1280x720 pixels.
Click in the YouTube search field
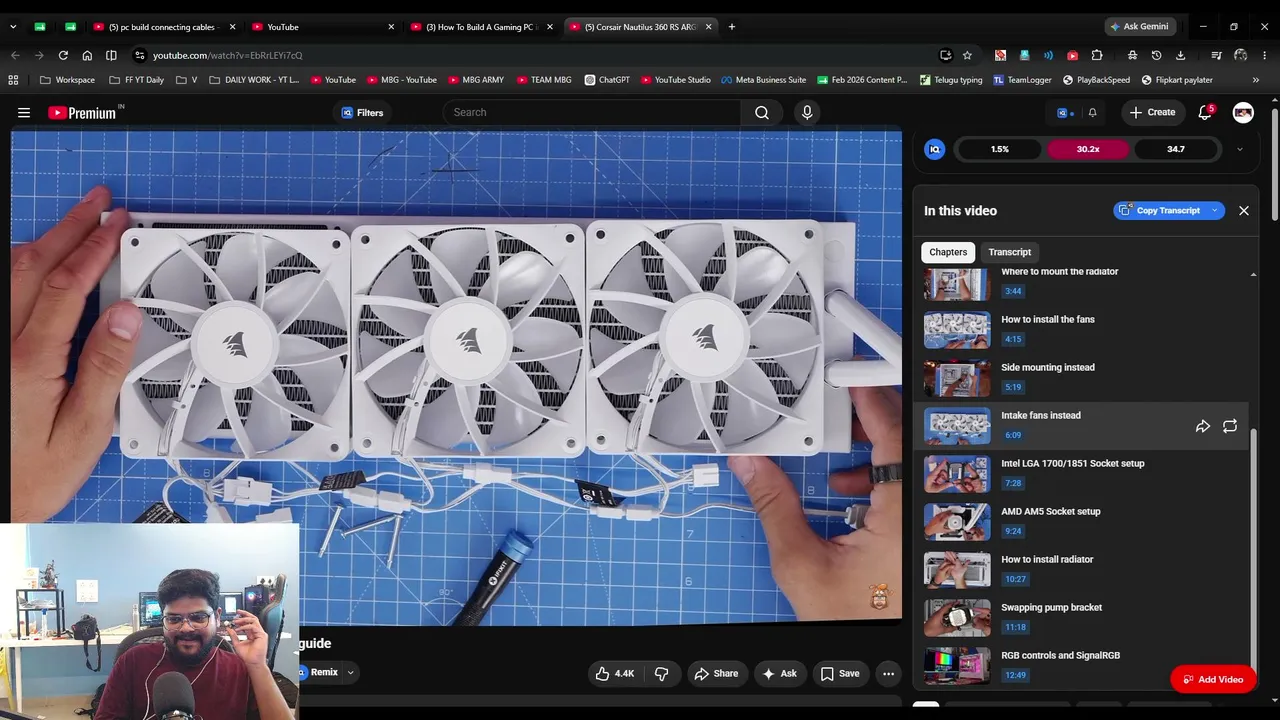pos(591,113)
